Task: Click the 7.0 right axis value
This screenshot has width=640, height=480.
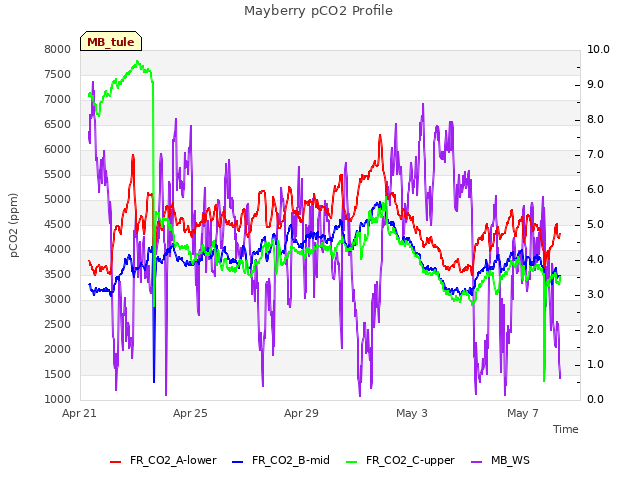Action: coord(596,155)
